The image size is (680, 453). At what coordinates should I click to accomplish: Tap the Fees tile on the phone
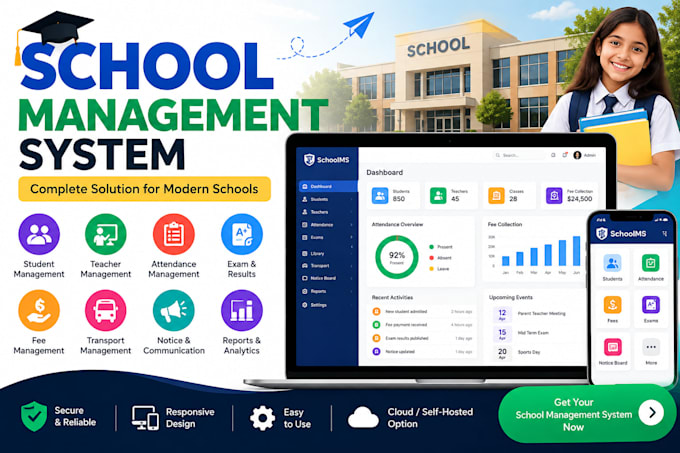pos(612,310)
